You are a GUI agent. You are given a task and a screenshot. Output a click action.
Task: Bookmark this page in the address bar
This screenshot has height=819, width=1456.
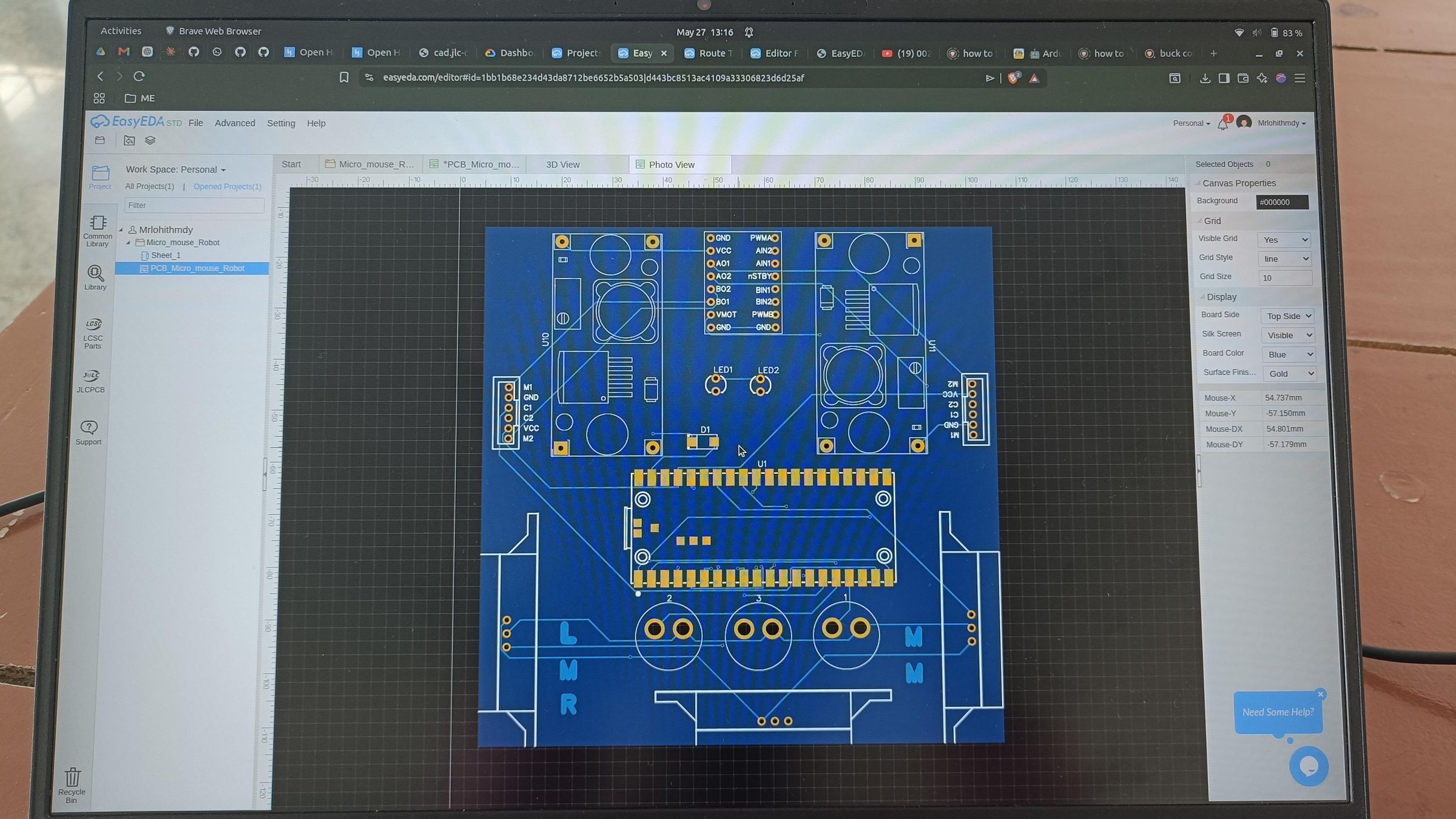(344, 78)
